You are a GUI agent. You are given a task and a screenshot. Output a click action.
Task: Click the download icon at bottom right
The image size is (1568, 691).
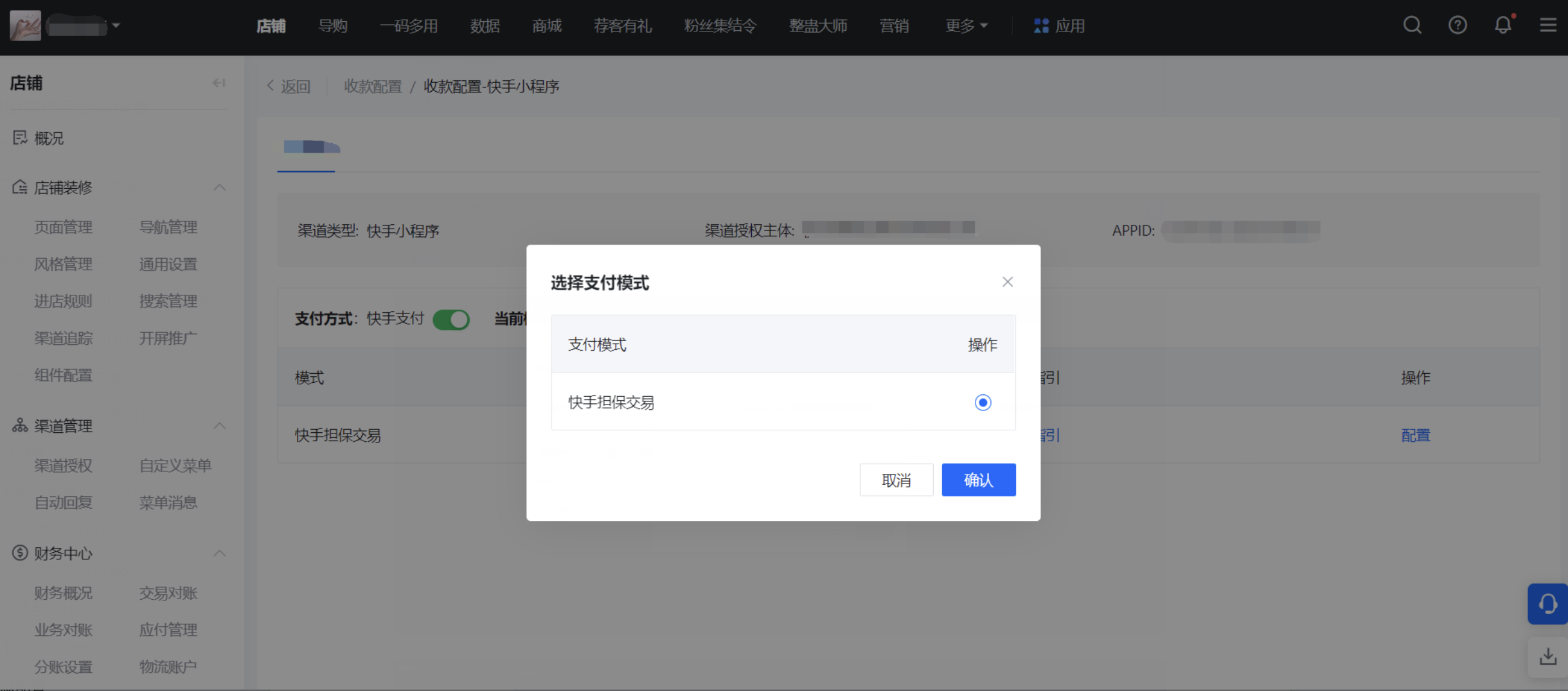pyautogui.click(x=1547, y=657)
